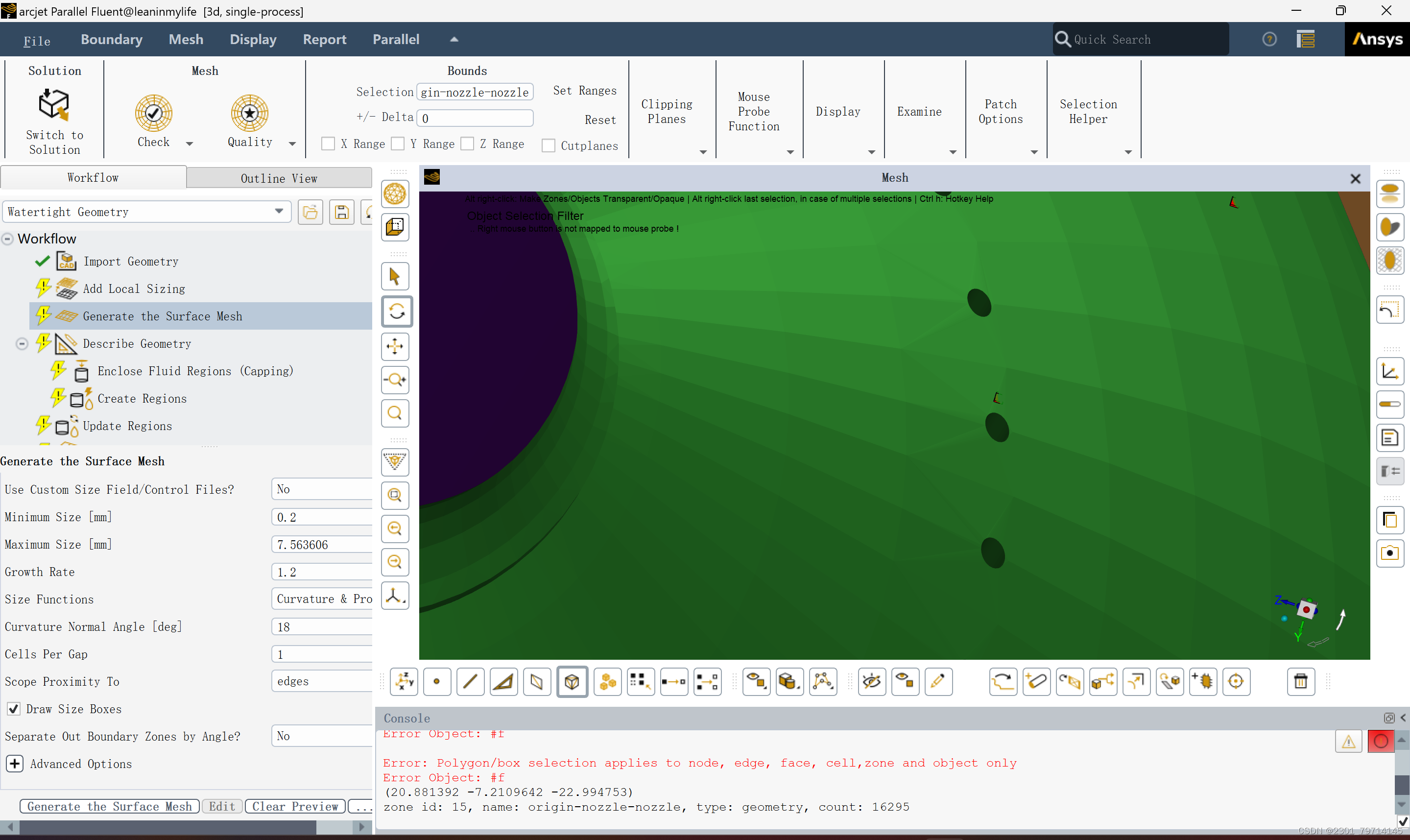Expand Advanced Options section
The image size is (1410, 840).
click(14, 764)
